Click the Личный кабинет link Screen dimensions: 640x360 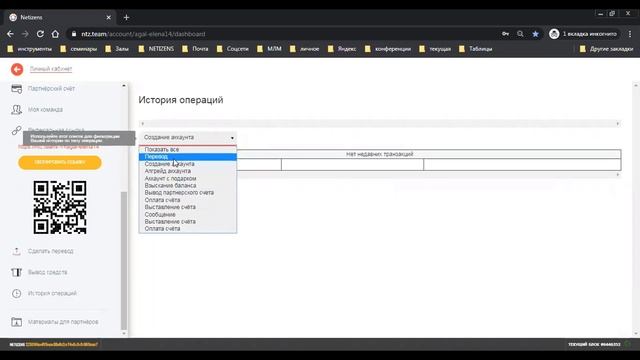click(51, 69)
